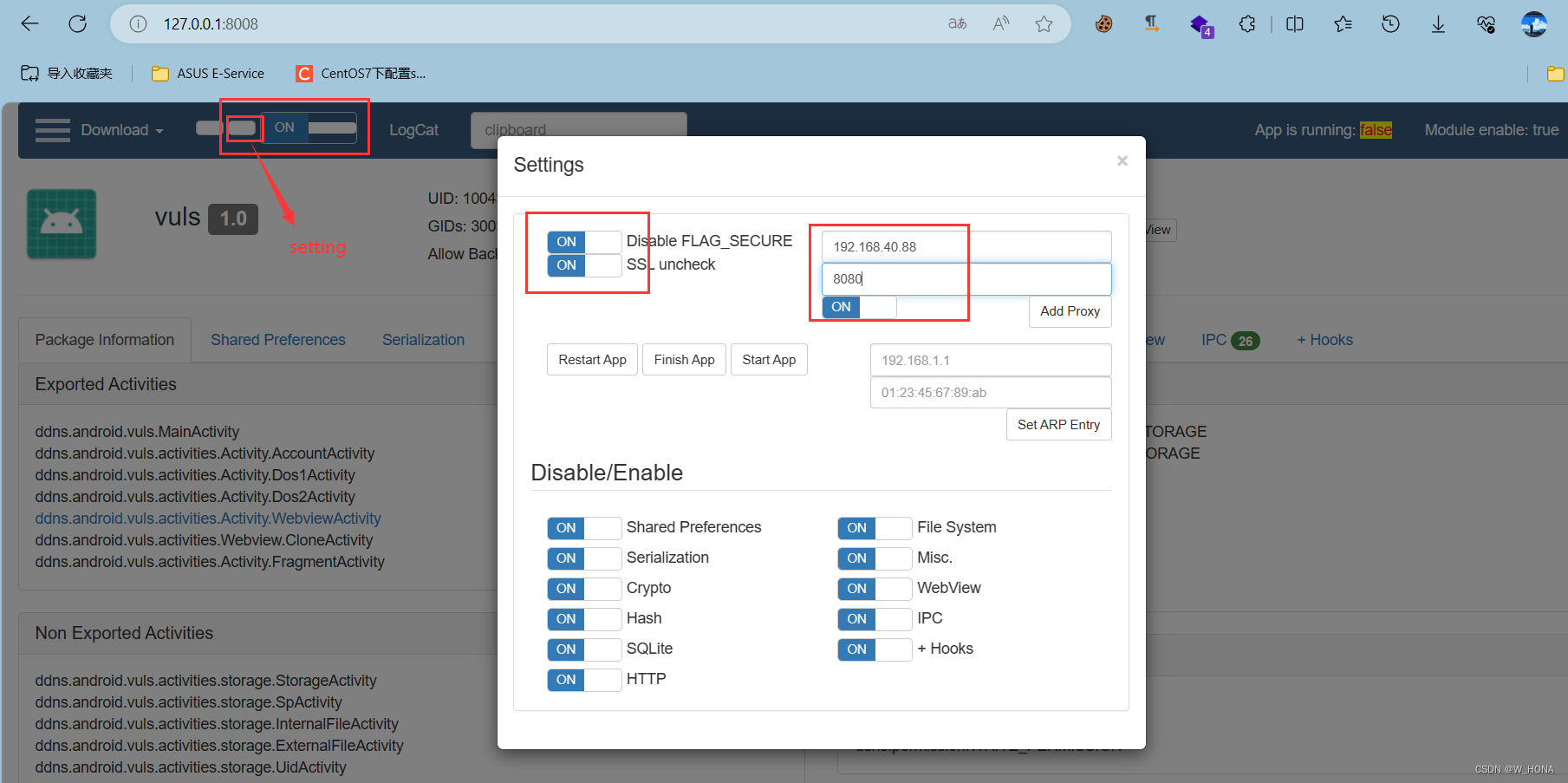The image size is (1568, 783).
Task: Open downloads panel
Action: tap(1438, 23)
